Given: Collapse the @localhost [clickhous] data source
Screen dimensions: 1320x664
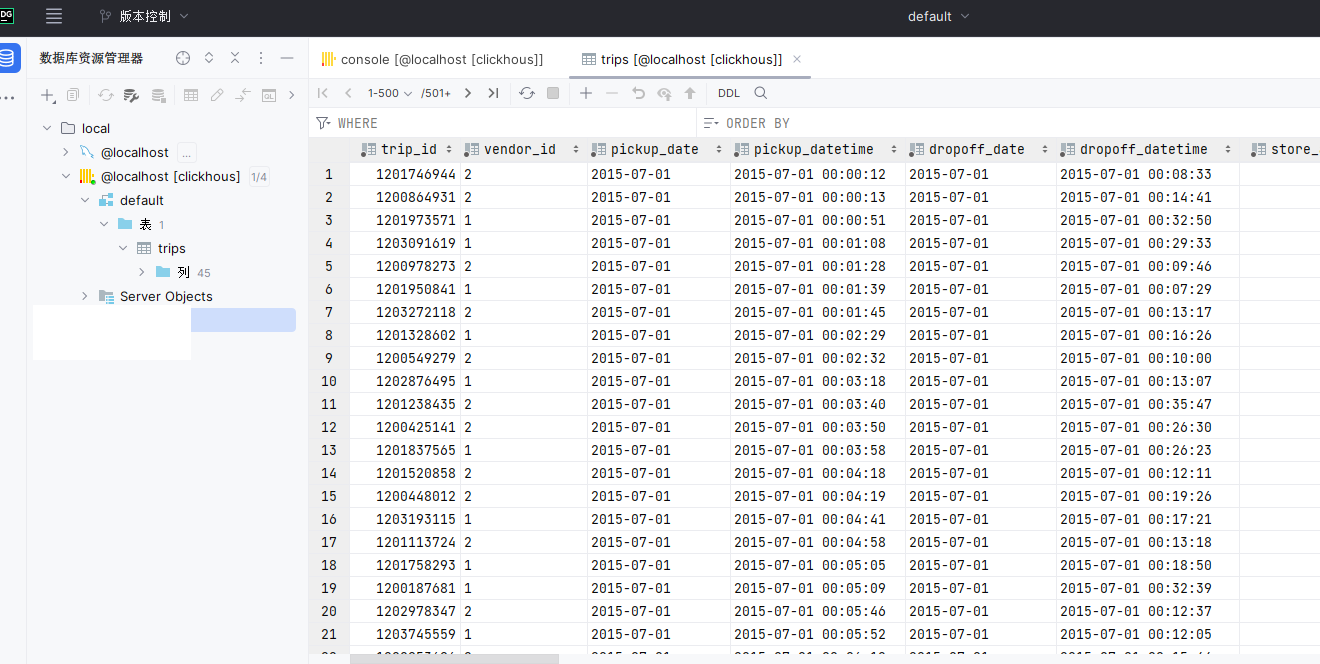Looking at the screenshot, I should (x=66, y=176).
